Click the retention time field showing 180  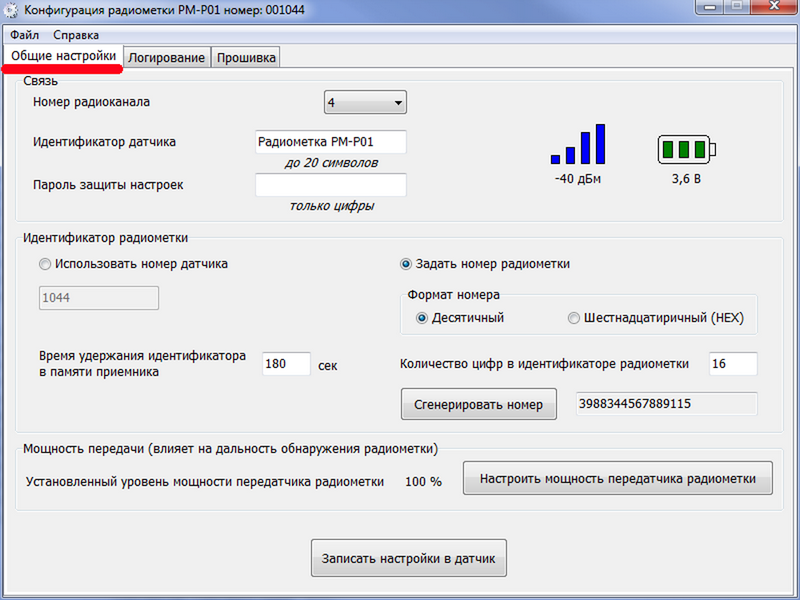(286, 364)
